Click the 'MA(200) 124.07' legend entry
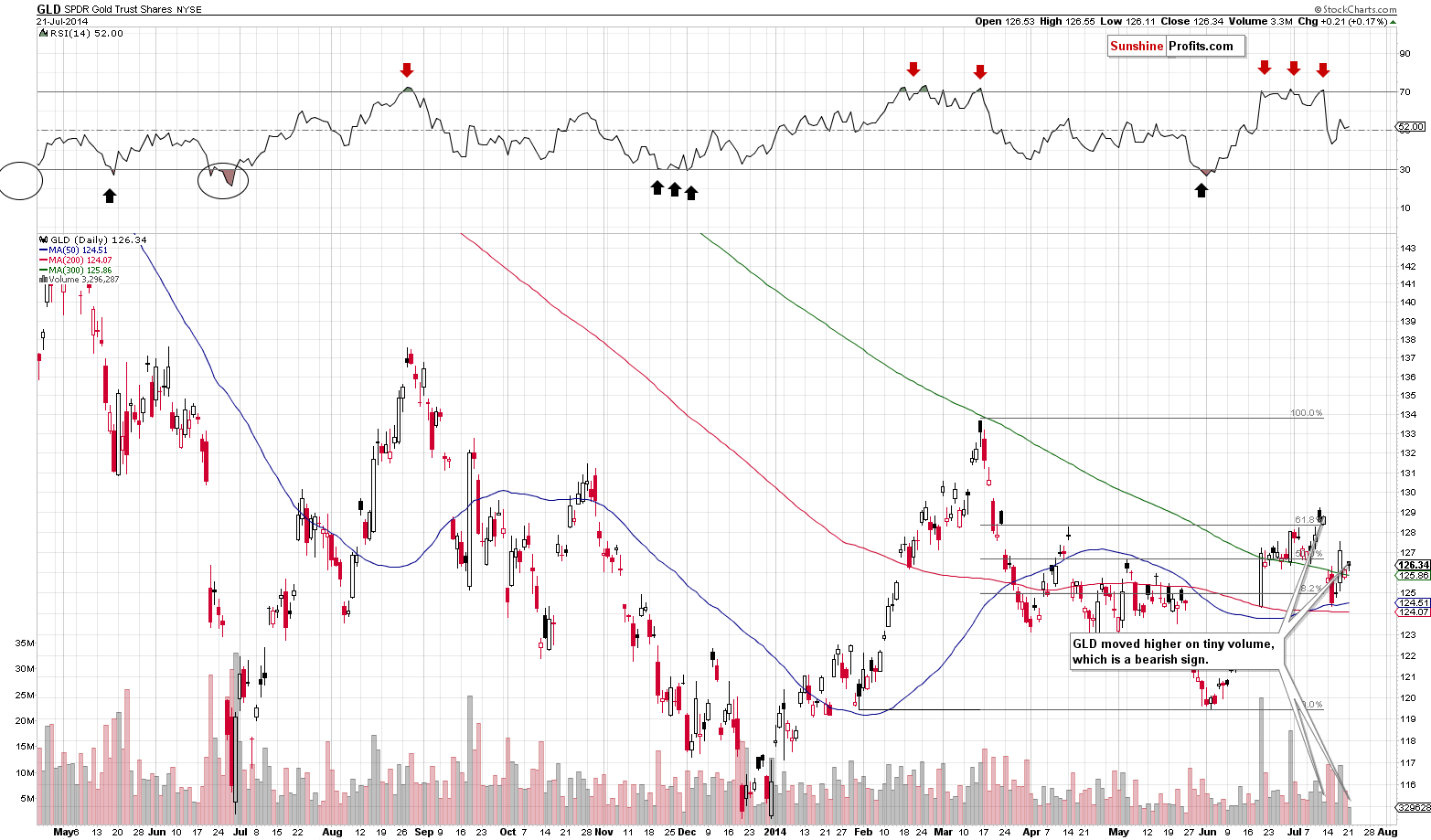 (x=80, y=260)
